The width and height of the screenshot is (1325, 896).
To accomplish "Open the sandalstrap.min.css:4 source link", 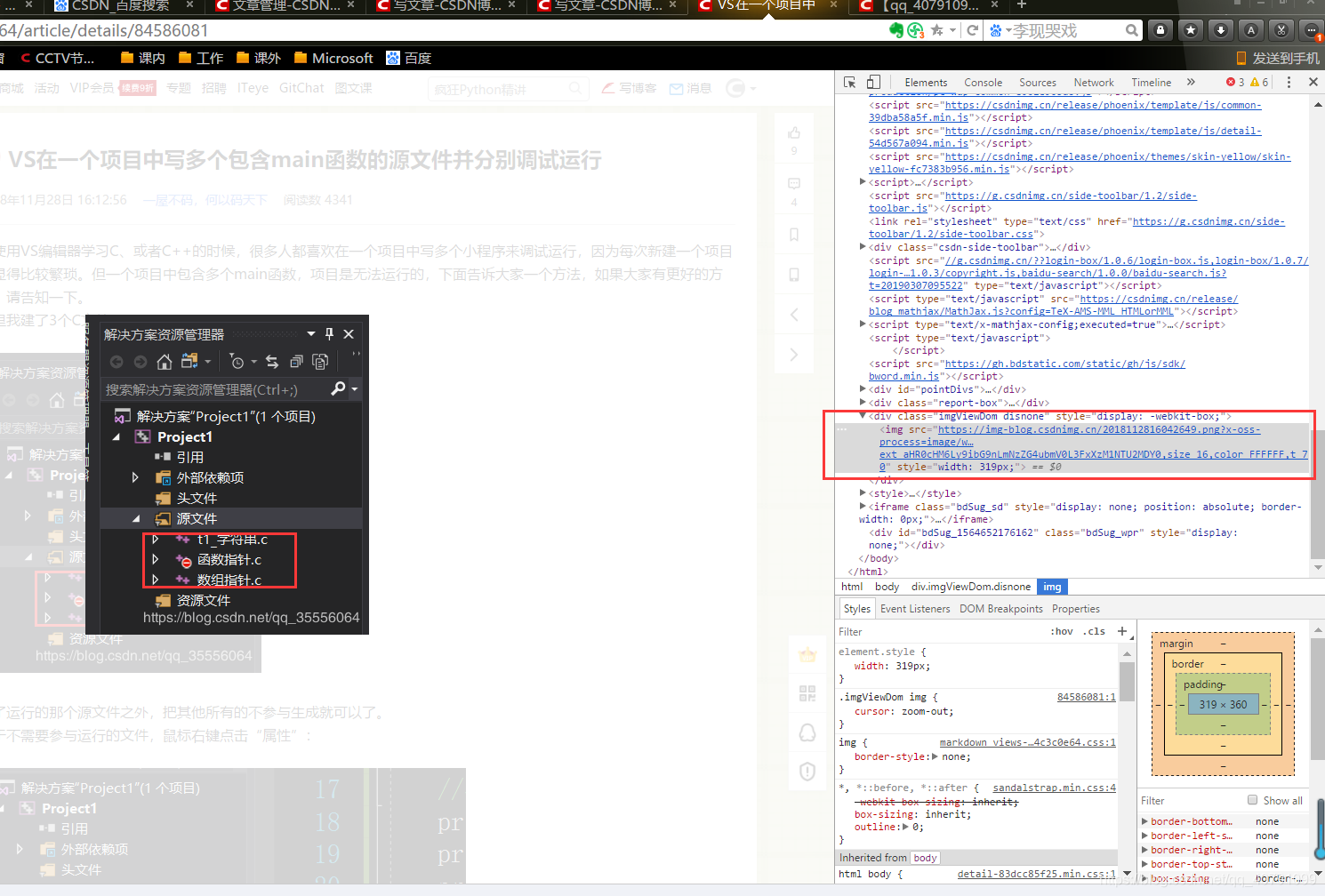I will coord(1054,788).
